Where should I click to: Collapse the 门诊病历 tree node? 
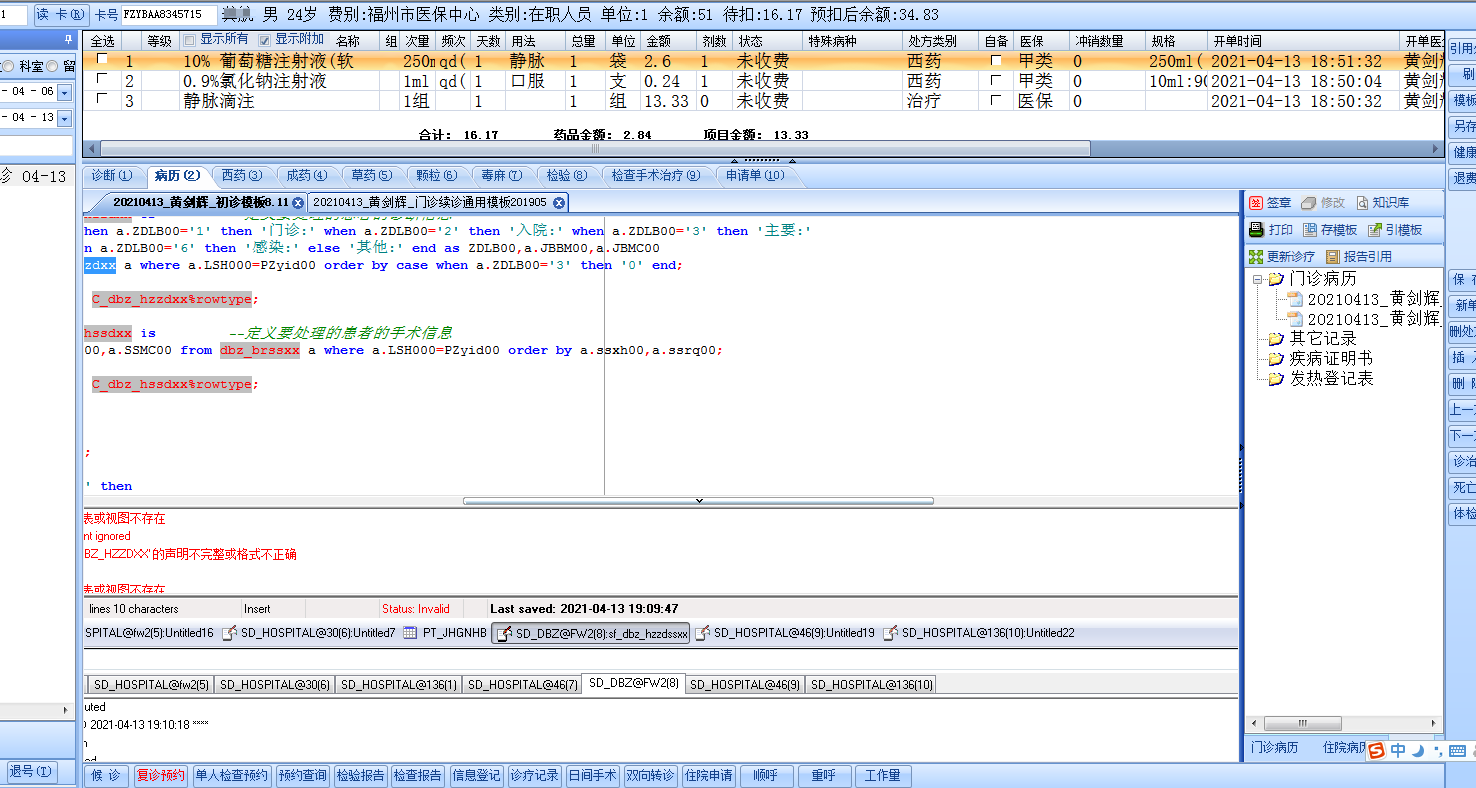point(1257,279)
